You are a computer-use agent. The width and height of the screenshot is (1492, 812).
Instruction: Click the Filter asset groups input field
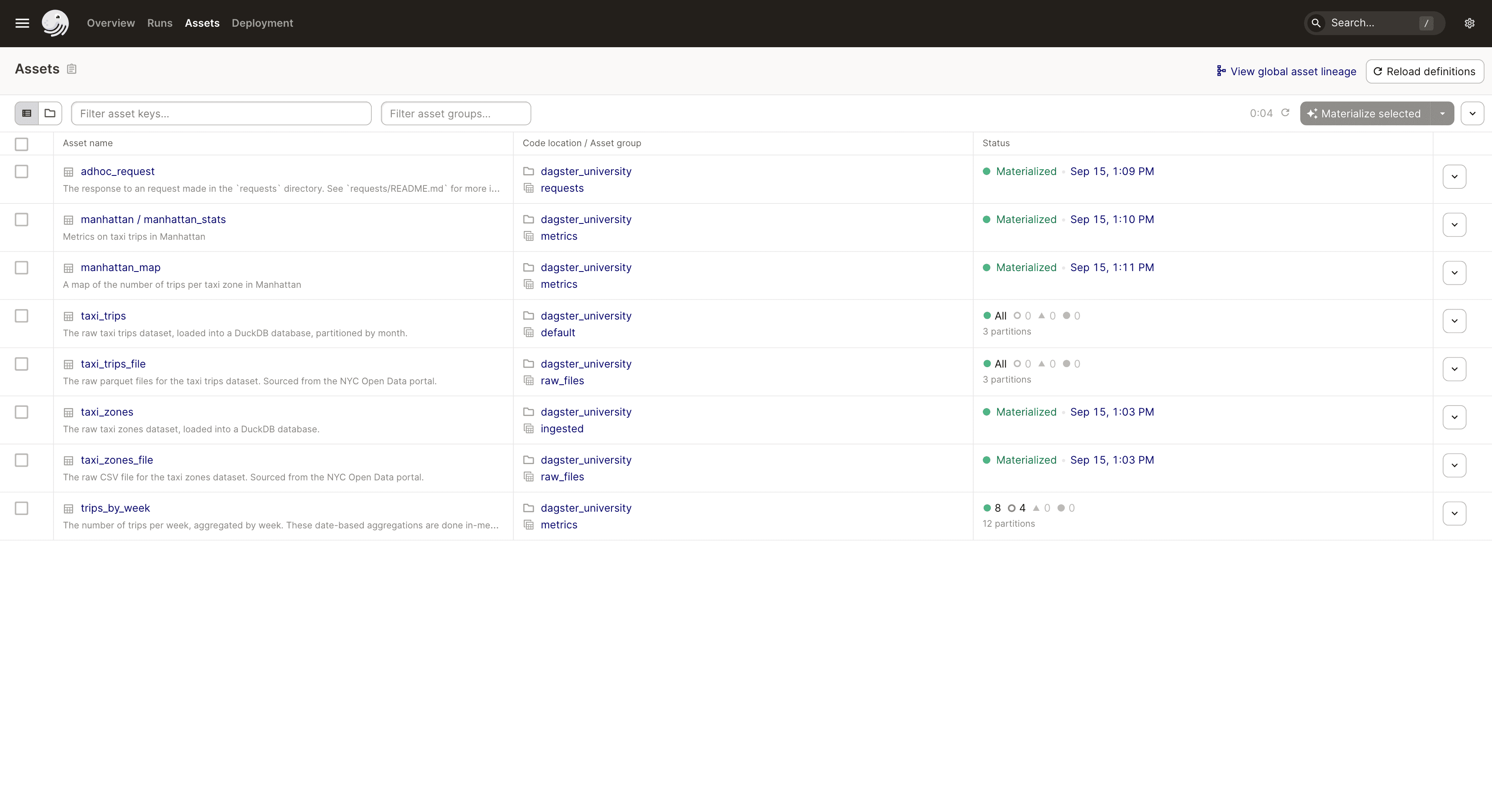(457, 113)
